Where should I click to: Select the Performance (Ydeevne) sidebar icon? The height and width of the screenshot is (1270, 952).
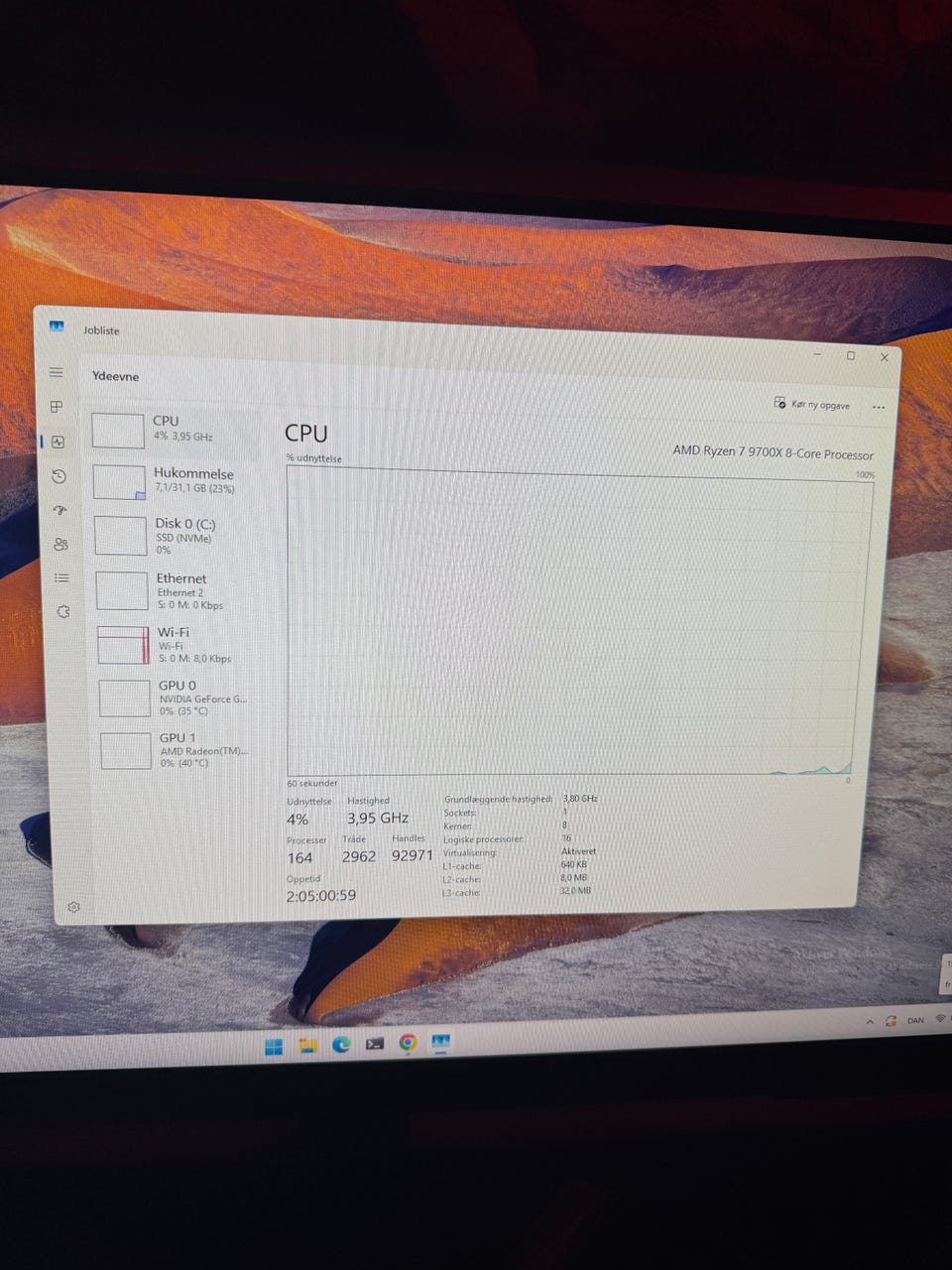coord(58,443)
